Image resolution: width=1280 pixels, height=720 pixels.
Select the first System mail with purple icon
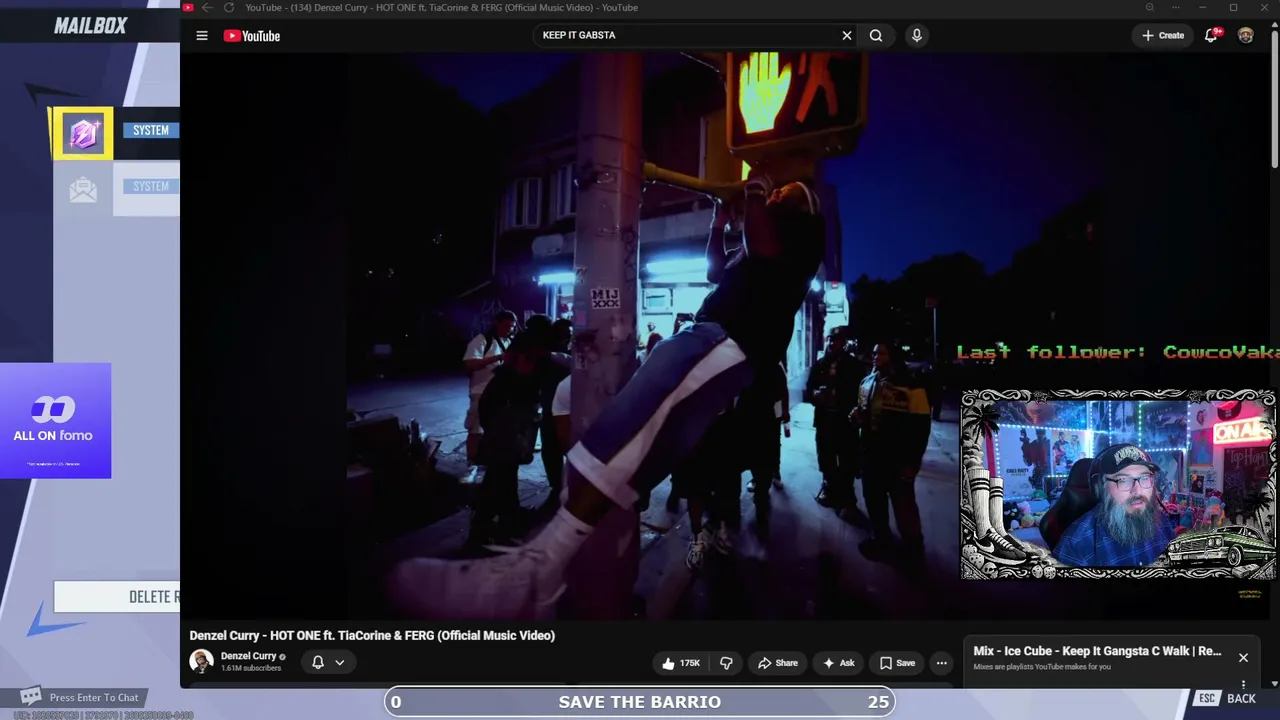pyautogui.click(x=83, y=132)
